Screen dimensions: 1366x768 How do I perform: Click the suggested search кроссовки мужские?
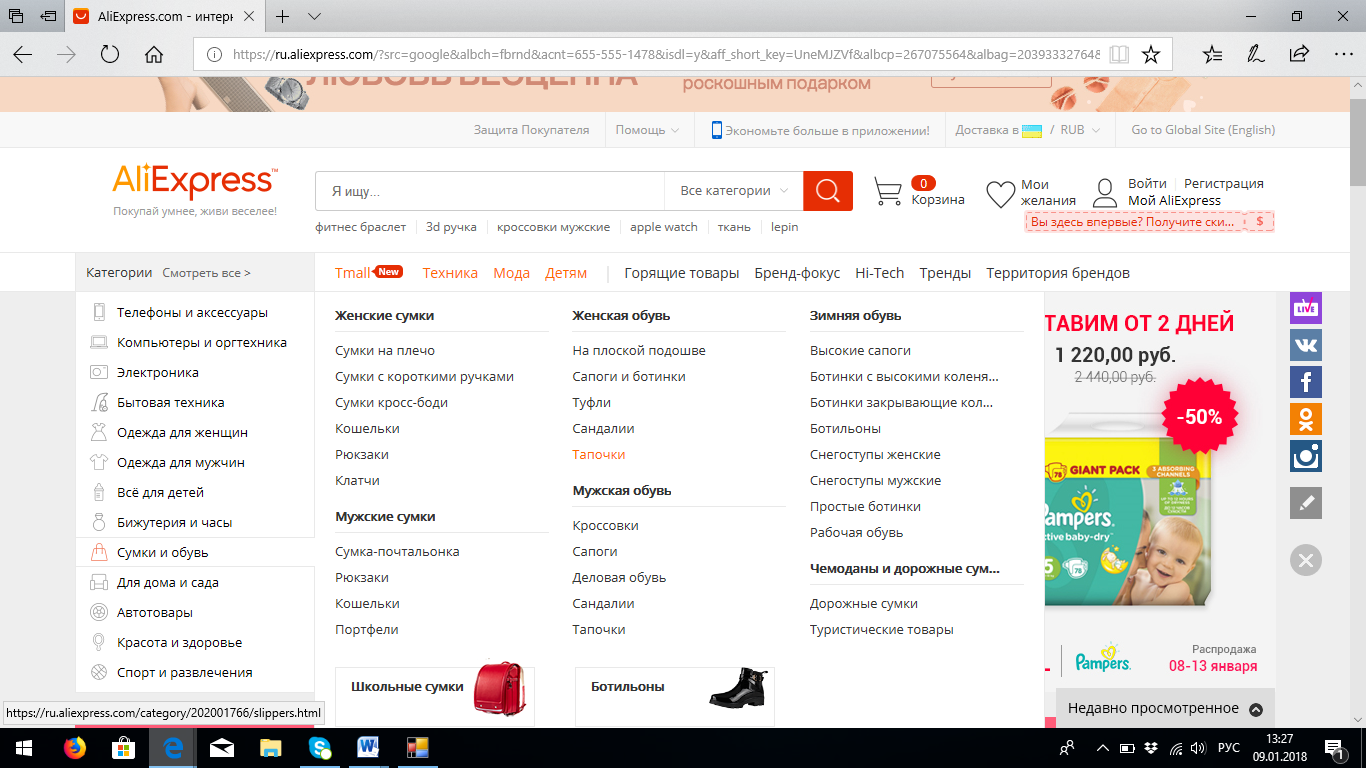[553, 227]
